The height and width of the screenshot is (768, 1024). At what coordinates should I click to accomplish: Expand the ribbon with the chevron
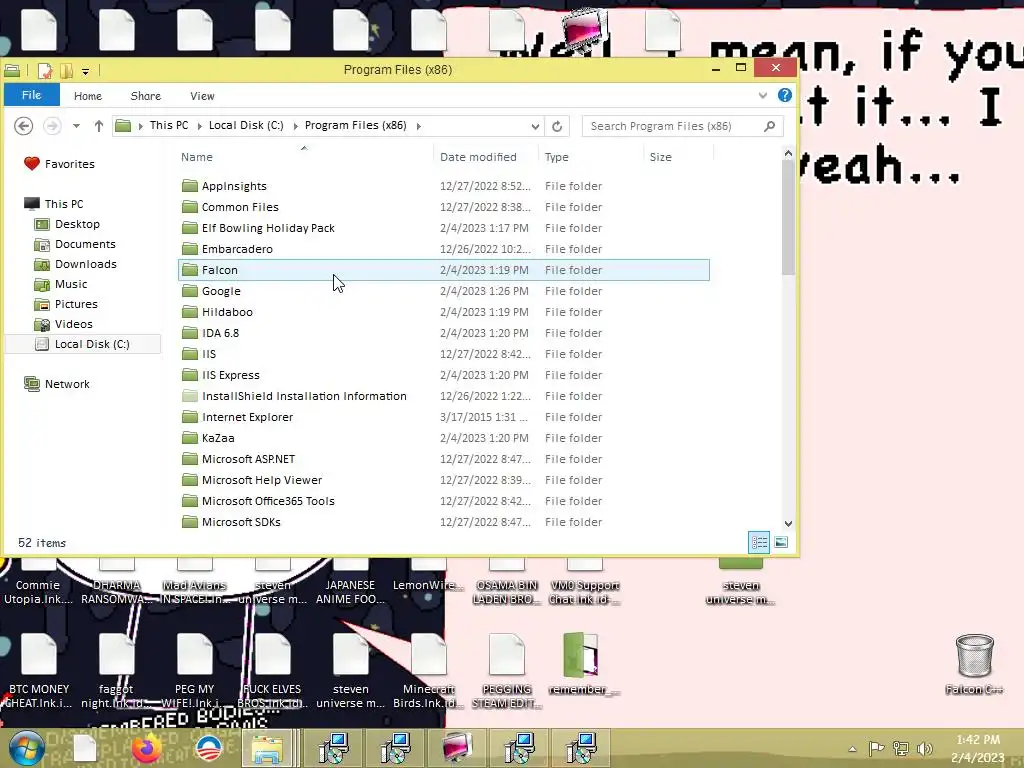[x=763, y=95]
